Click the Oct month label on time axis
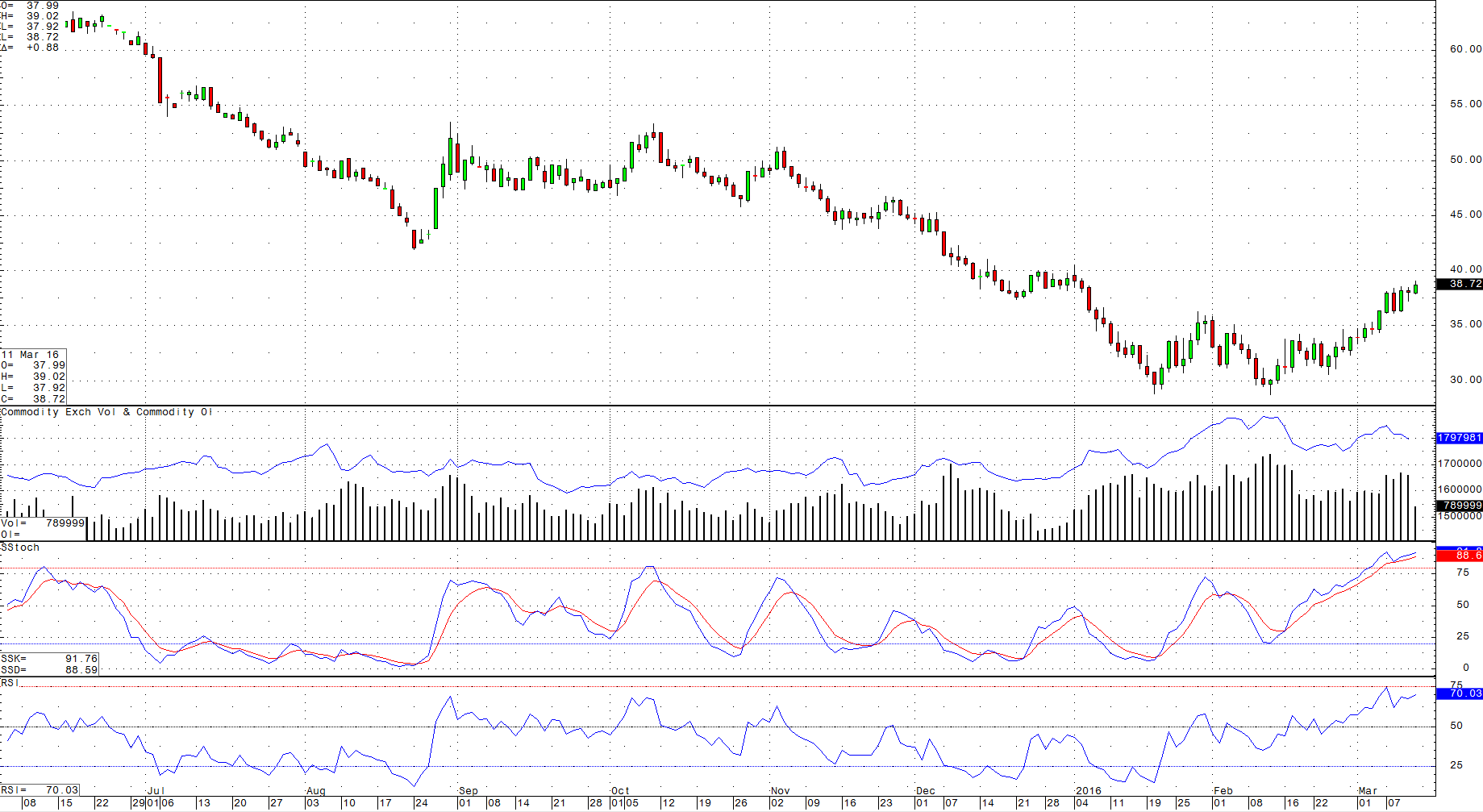1483x812 pixels. pos(620,791)
